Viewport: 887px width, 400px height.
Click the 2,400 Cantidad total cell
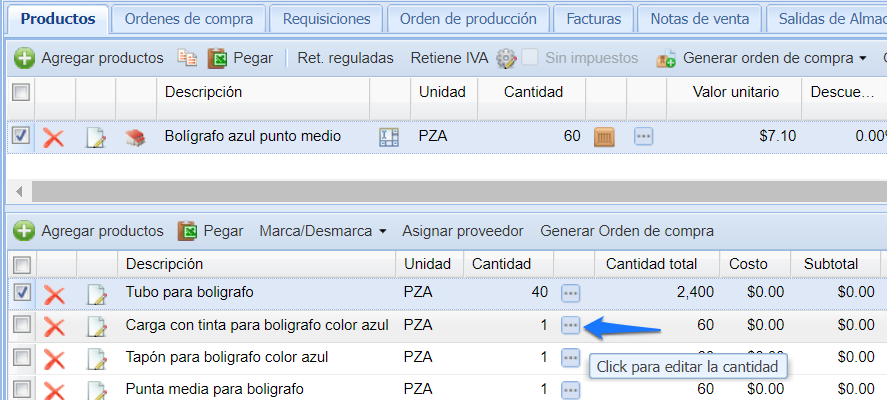(695, 293)
